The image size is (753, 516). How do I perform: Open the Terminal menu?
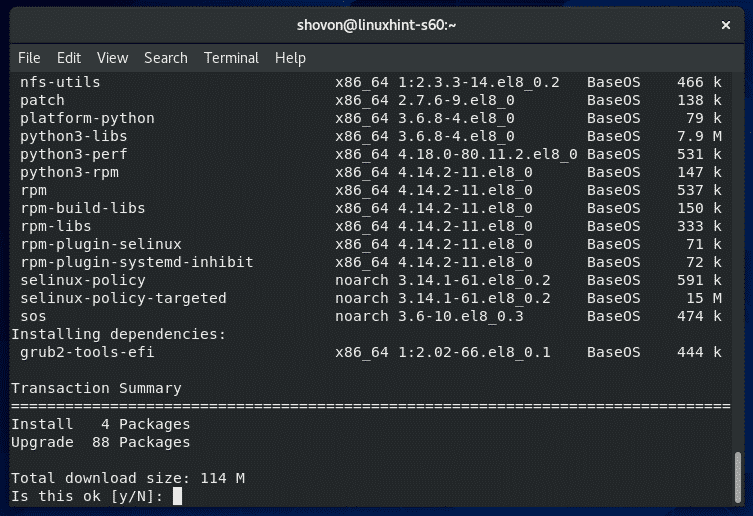click(x=231, y=58)
